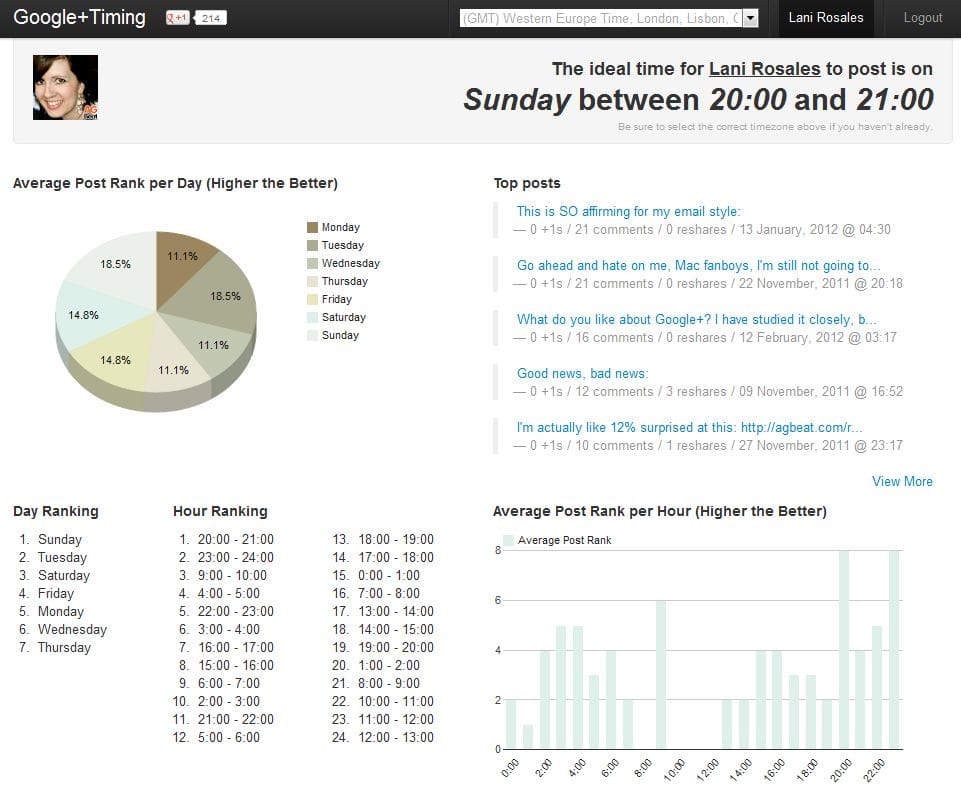The image size is (961, 793).
Task: Open 'Good news, bad news' post
Action: point(582,374)
